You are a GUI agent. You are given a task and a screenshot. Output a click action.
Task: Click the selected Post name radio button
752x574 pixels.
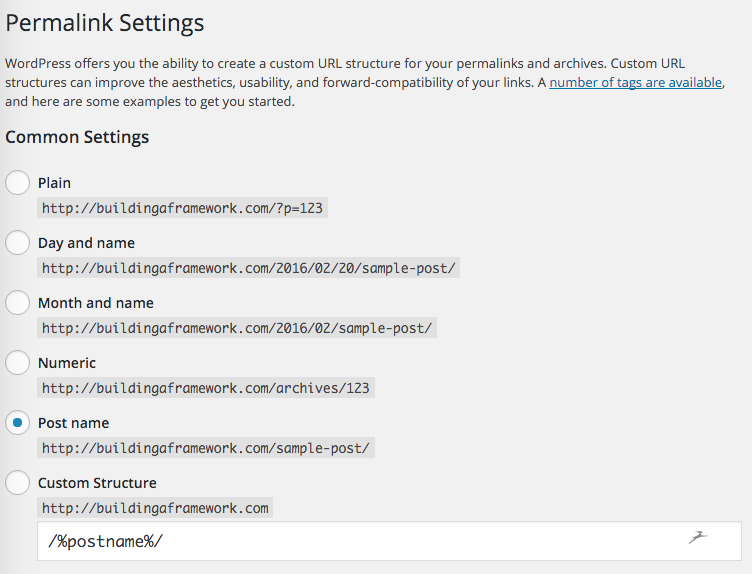[17, 422]
